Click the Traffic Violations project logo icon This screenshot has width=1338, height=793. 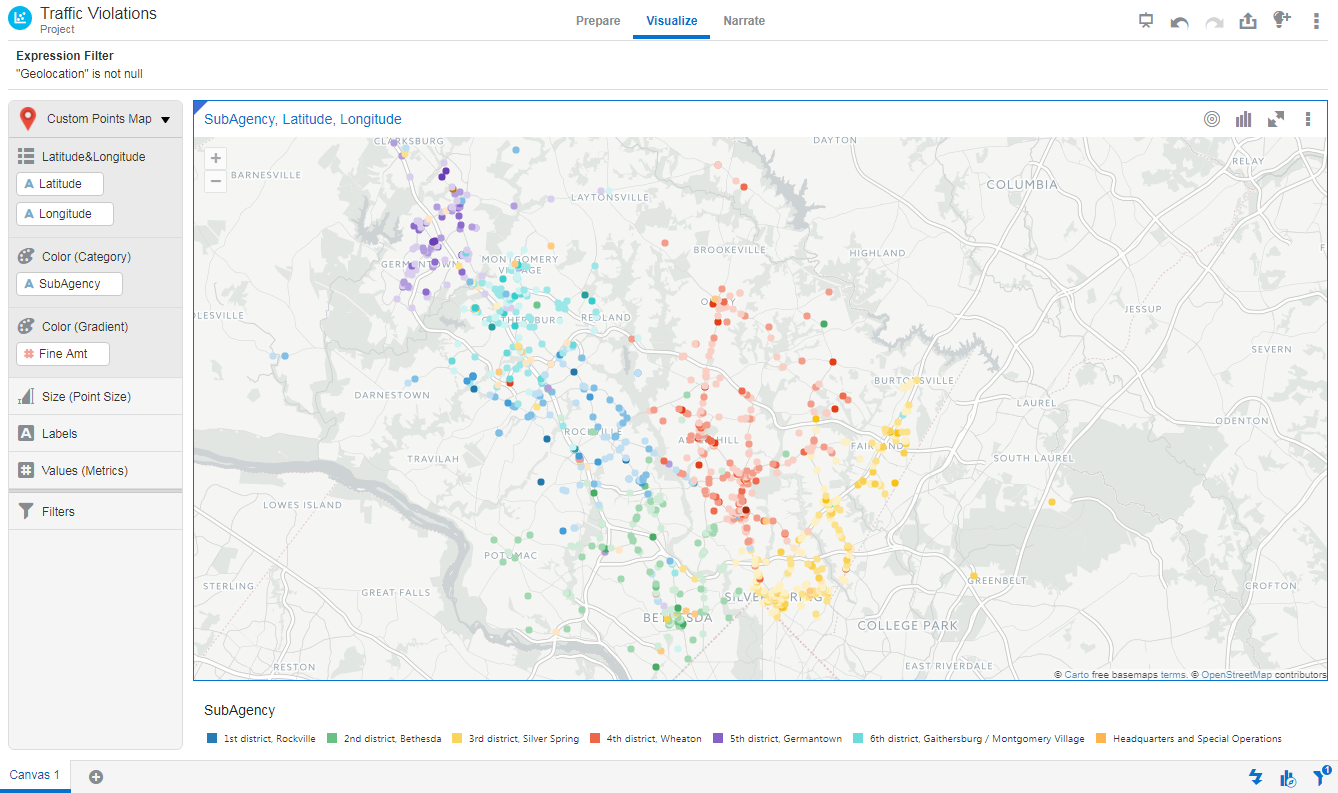pyautogui.click(x=19, y=17)
